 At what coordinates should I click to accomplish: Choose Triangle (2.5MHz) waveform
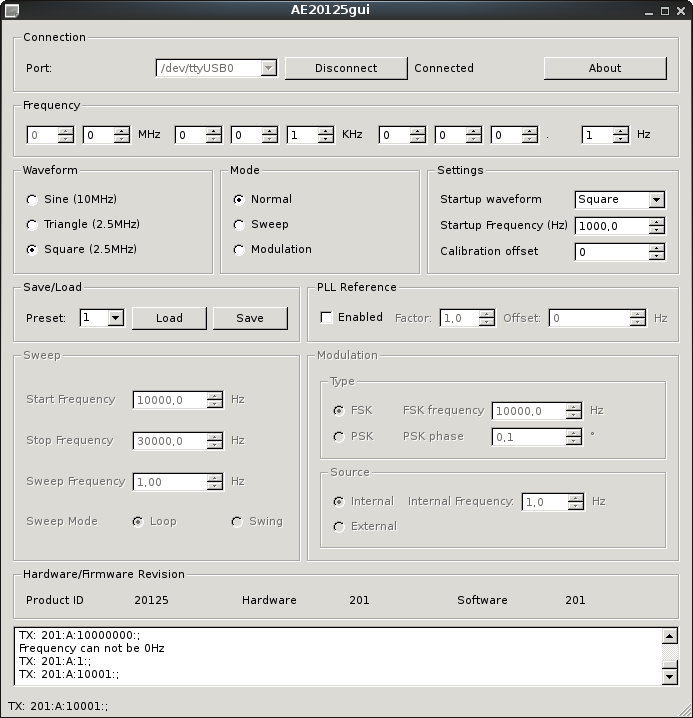point(33,225)
